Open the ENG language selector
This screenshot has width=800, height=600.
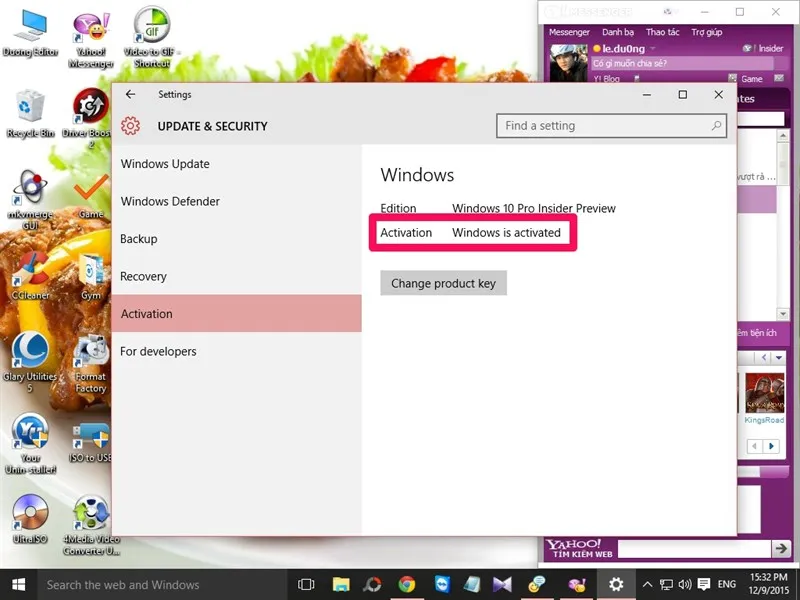727,584
